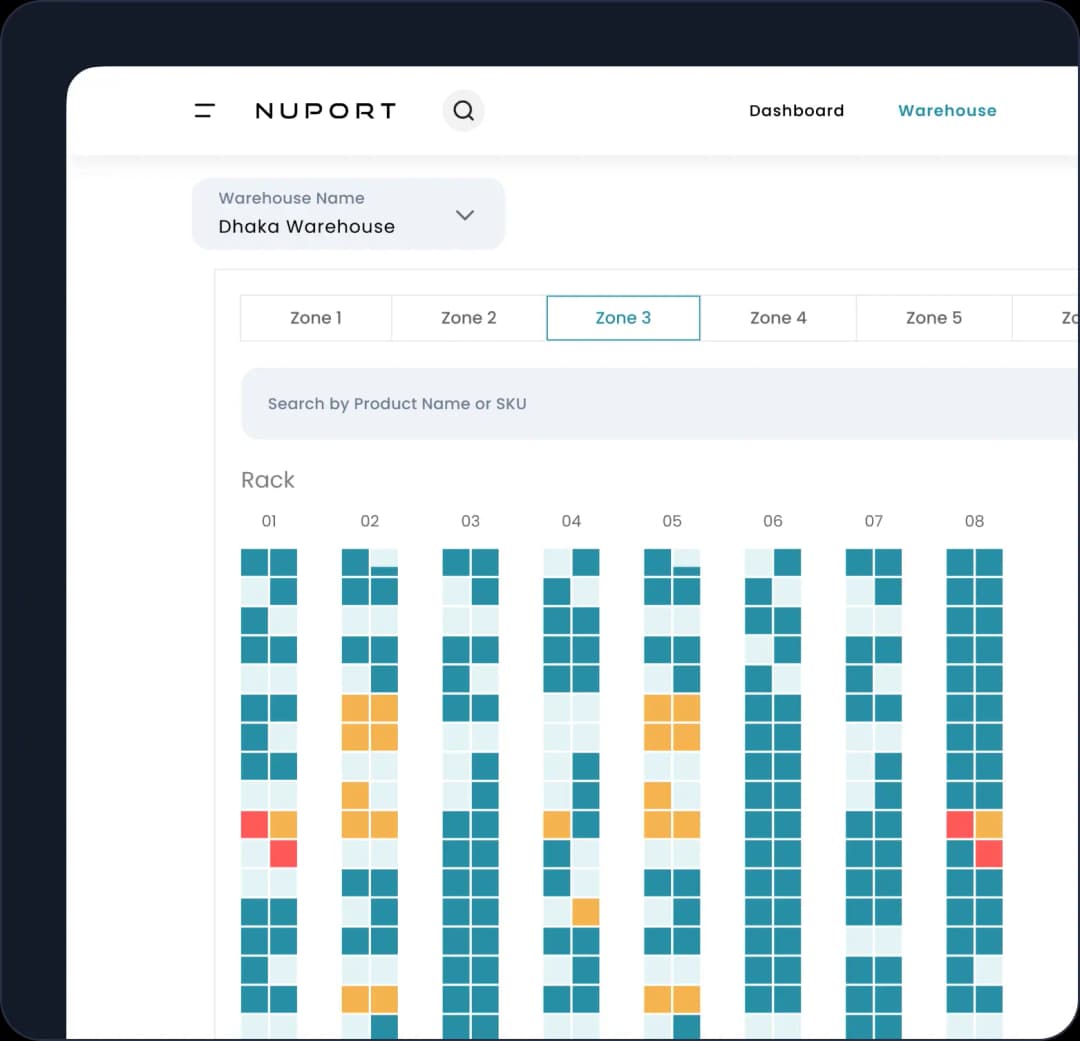Click rack 06 column header
This screenshot has height=1041, width=1080.
click(773, 521)
